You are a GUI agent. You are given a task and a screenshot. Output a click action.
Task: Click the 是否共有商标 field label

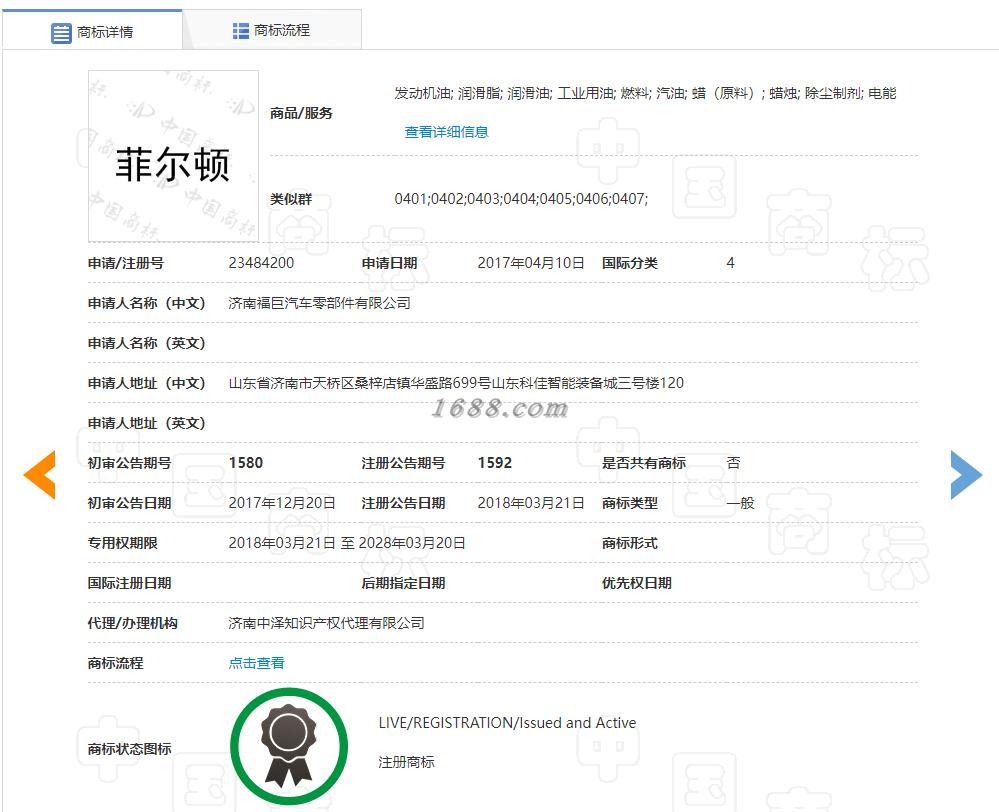click(643, 463)
